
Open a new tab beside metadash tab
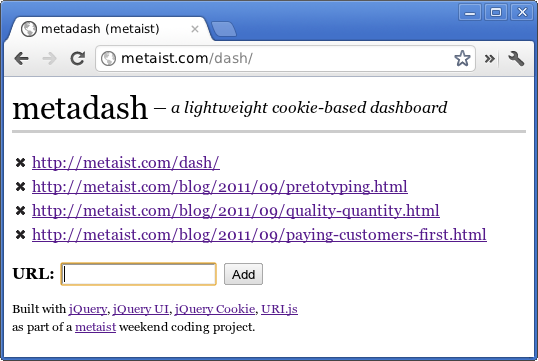[223, 29]
